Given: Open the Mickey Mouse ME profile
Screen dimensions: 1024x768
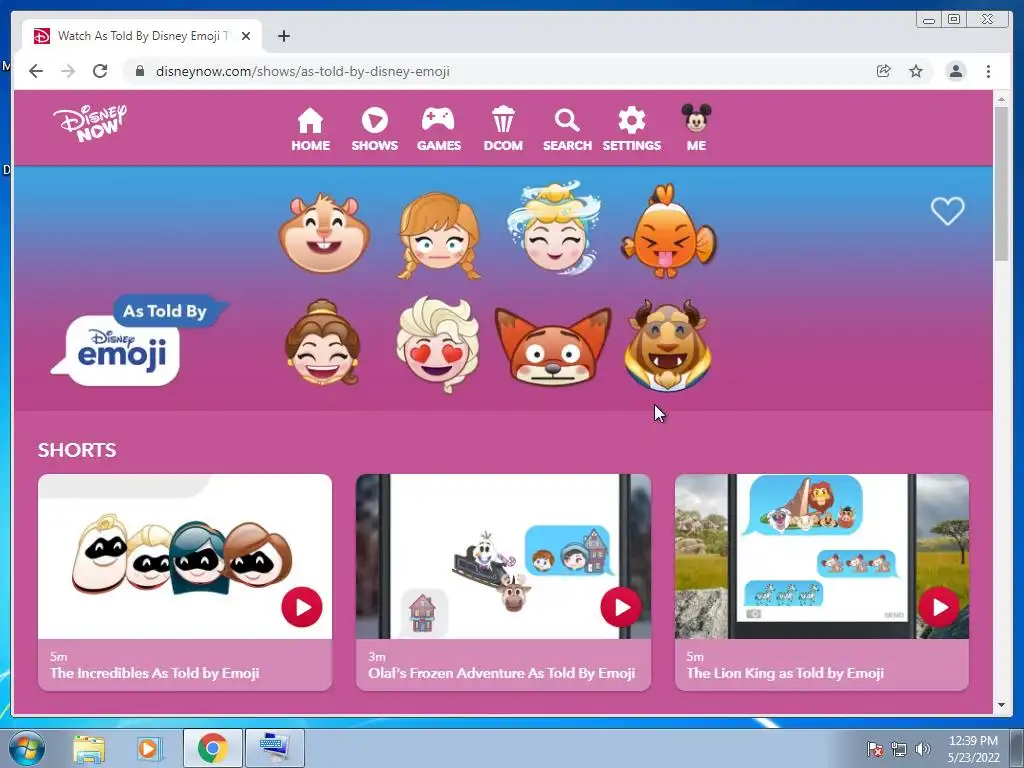Looking at the screenshot, I should pos(696,128).
